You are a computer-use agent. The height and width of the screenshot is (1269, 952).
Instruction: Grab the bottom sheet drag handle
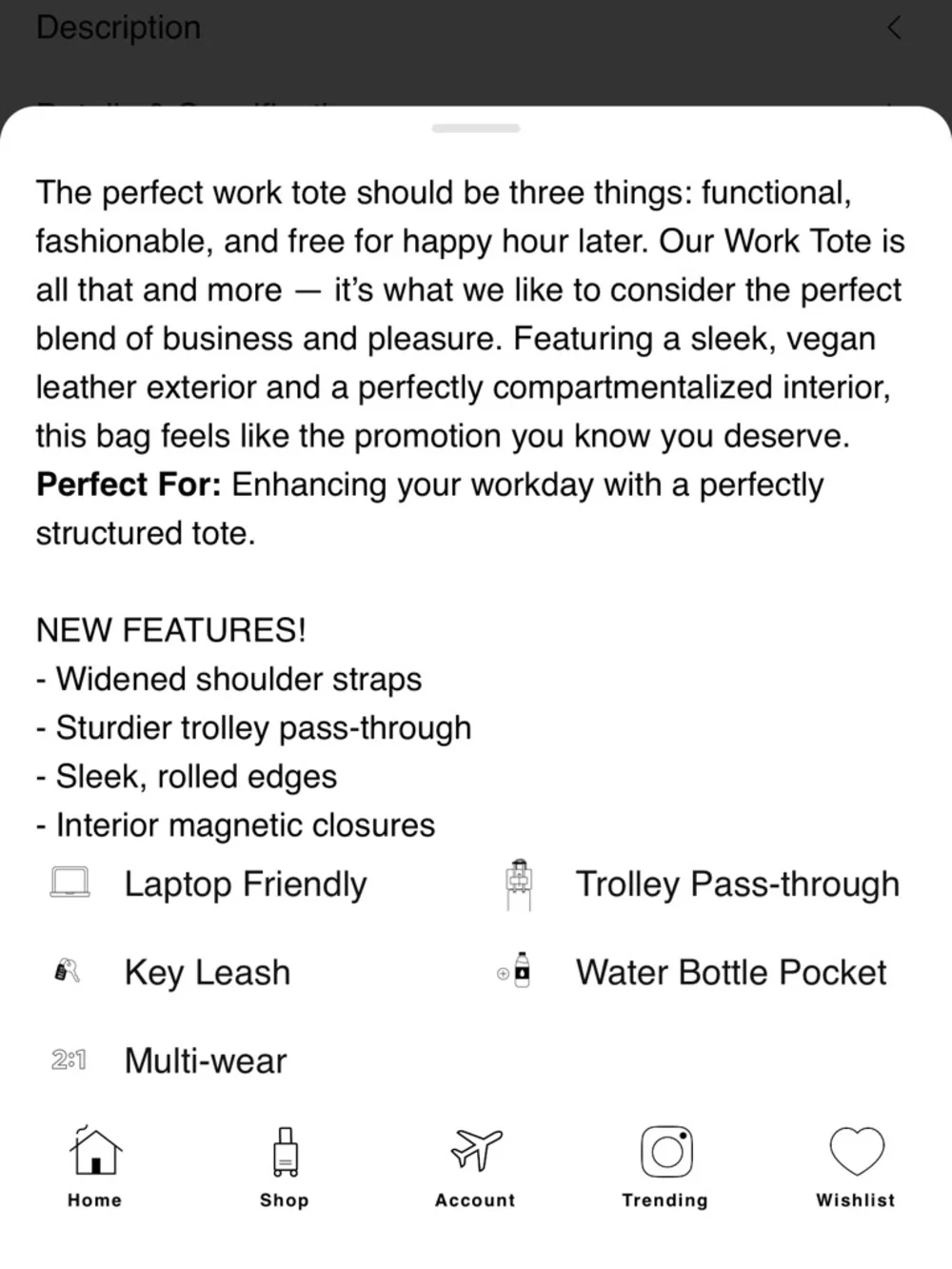pyautogui.click(x=475, y=128)
